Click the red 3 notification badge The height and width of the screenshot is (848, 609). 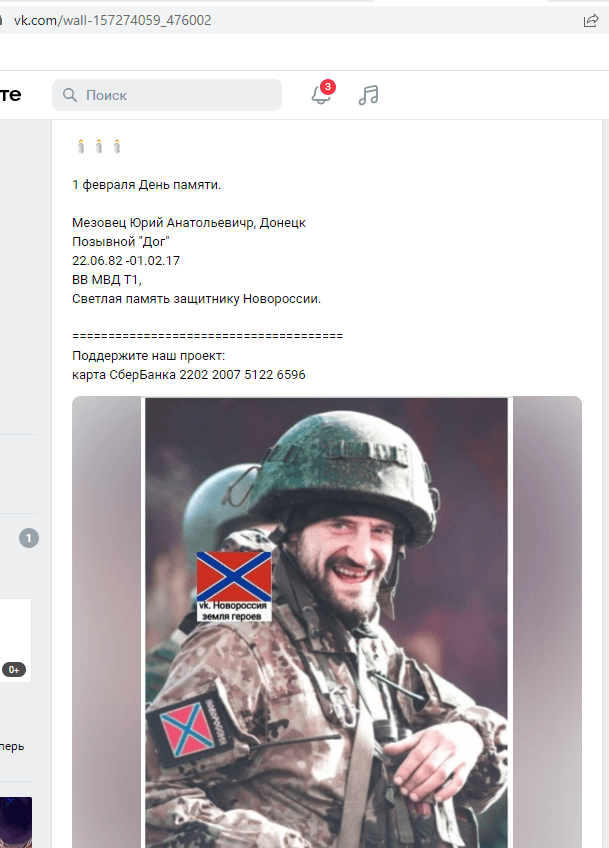point(327,87)
